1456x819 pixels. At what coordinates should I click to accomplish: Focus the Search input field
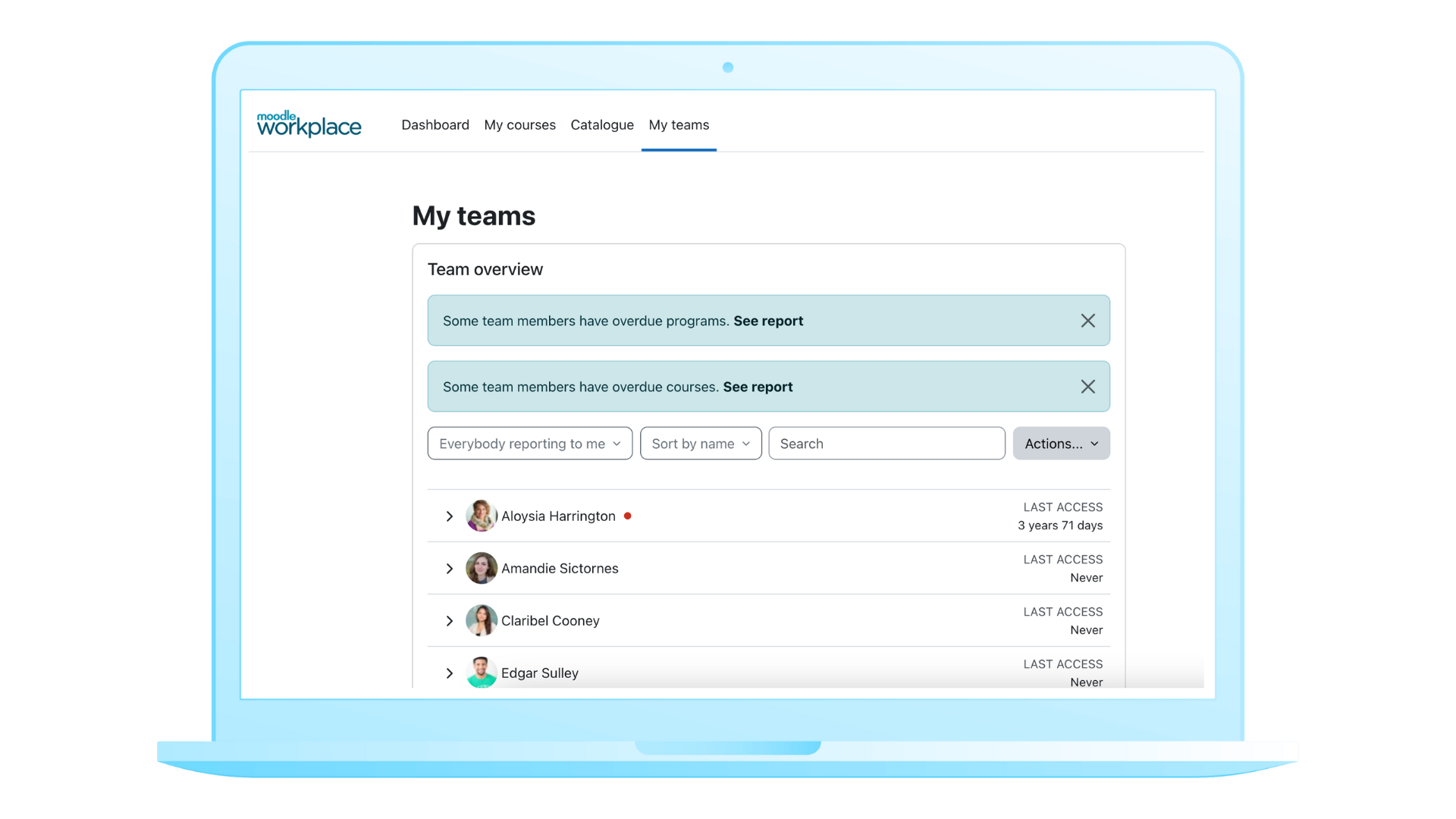click(886, 444)
